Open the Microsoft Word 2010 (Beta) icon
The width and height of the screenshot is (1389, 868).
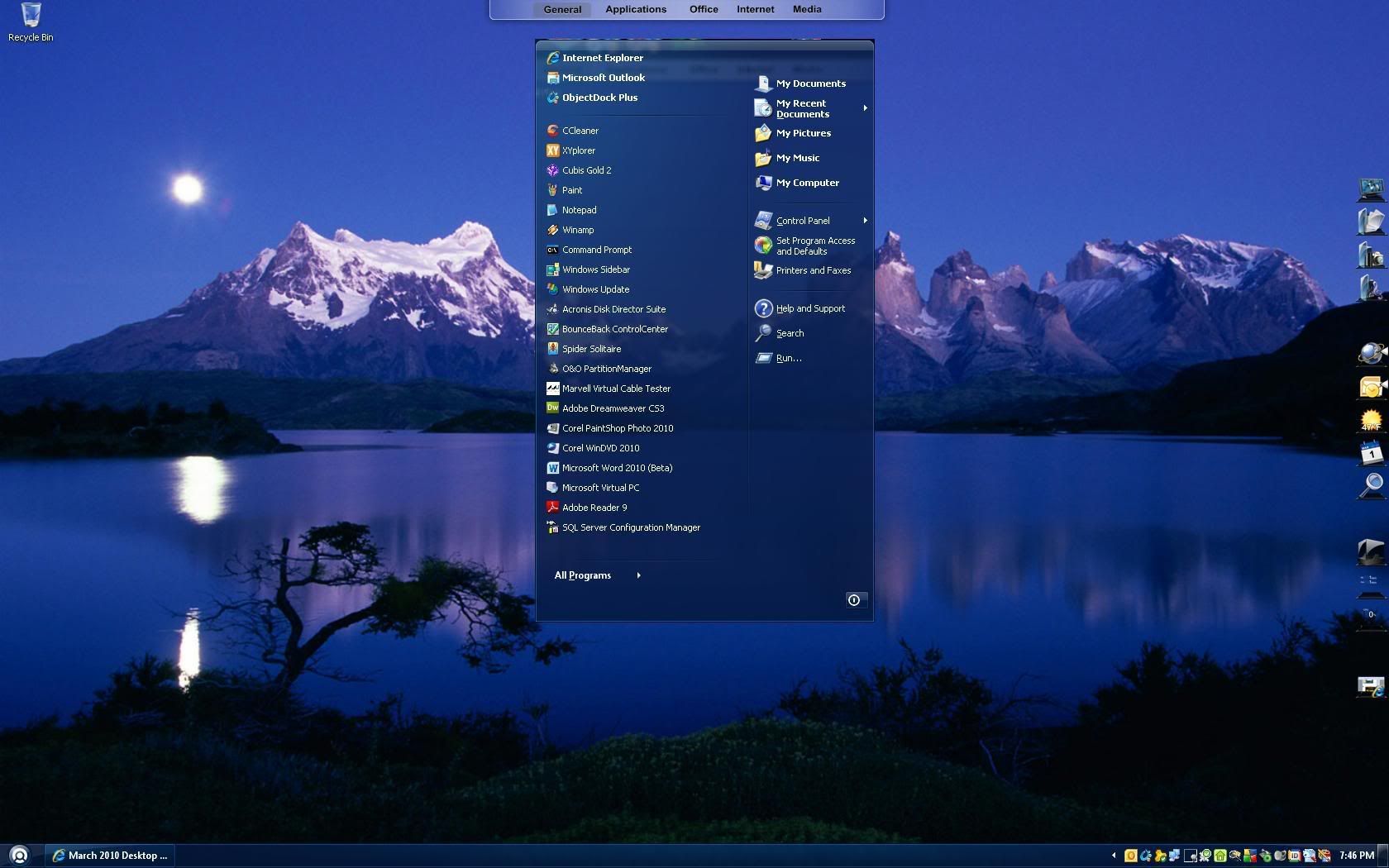tap(552, 468)
